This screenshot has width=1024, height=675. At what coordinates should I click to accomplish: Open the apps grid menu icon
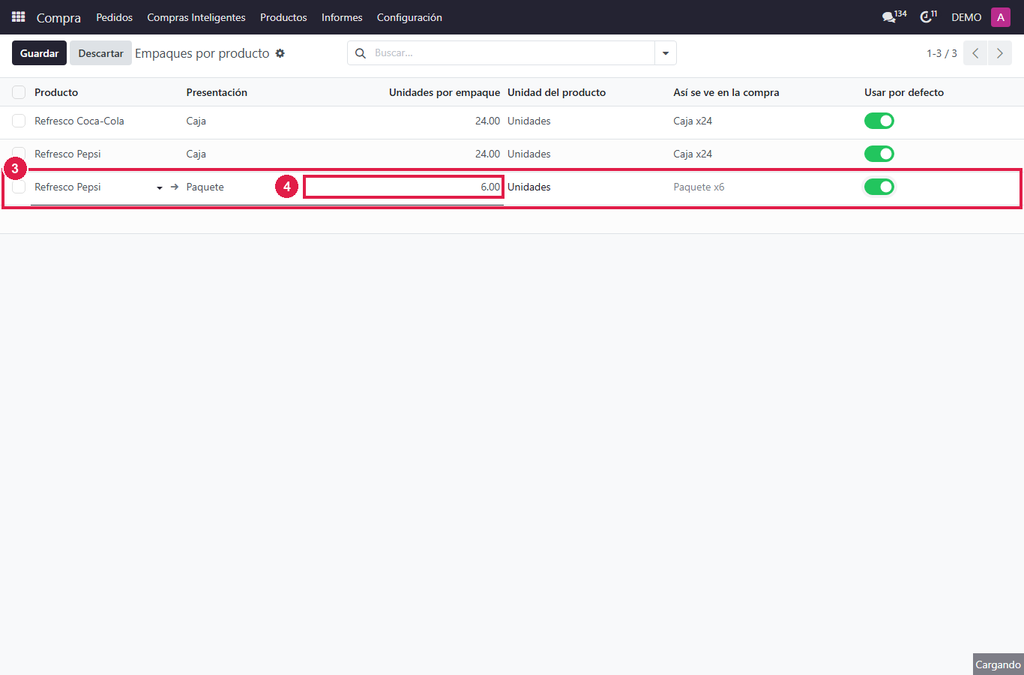pyautogui.click(x=18, y=17)
